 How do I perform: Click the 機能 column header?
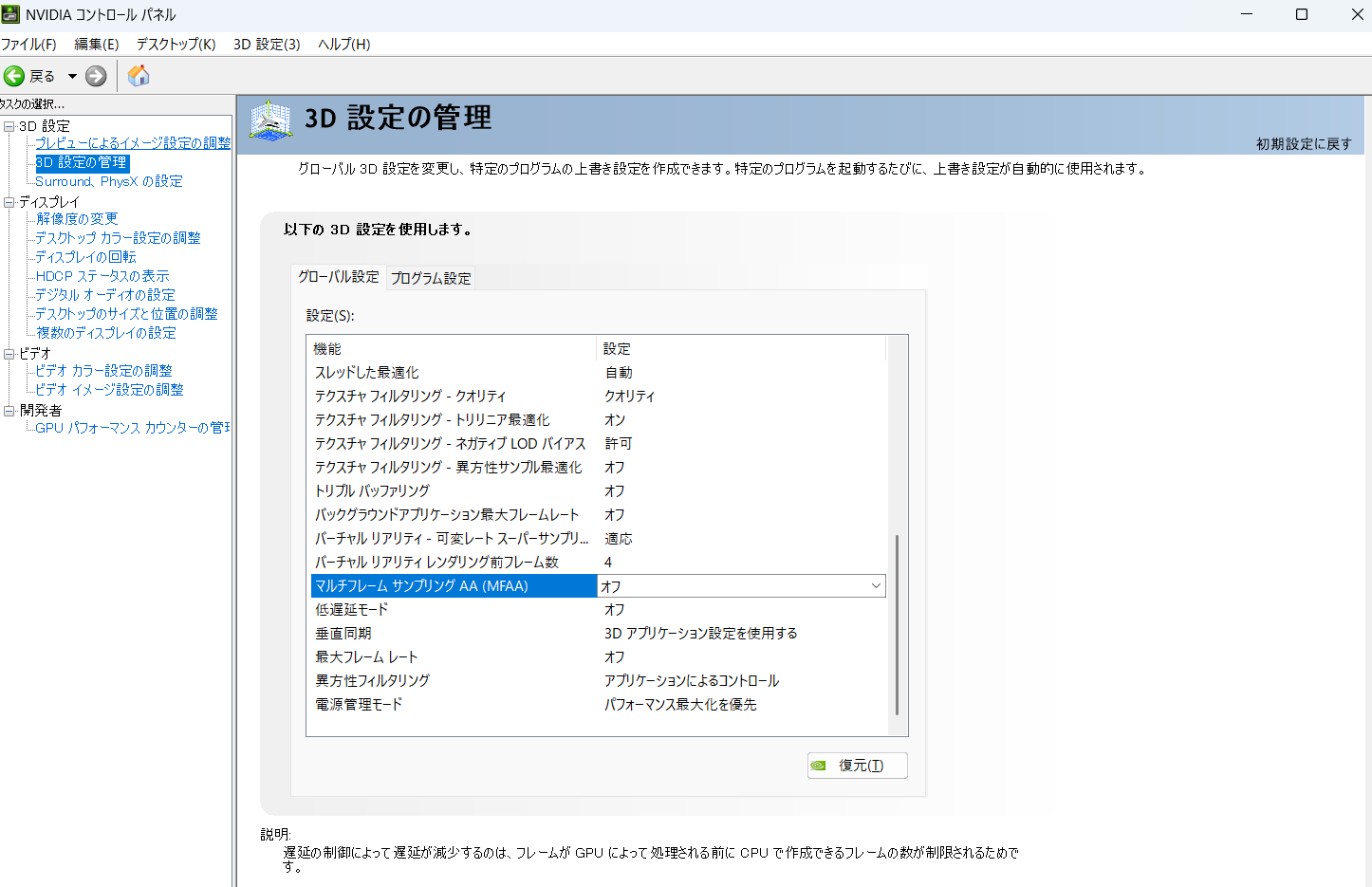pyautogui.click(x=453, y=349)
